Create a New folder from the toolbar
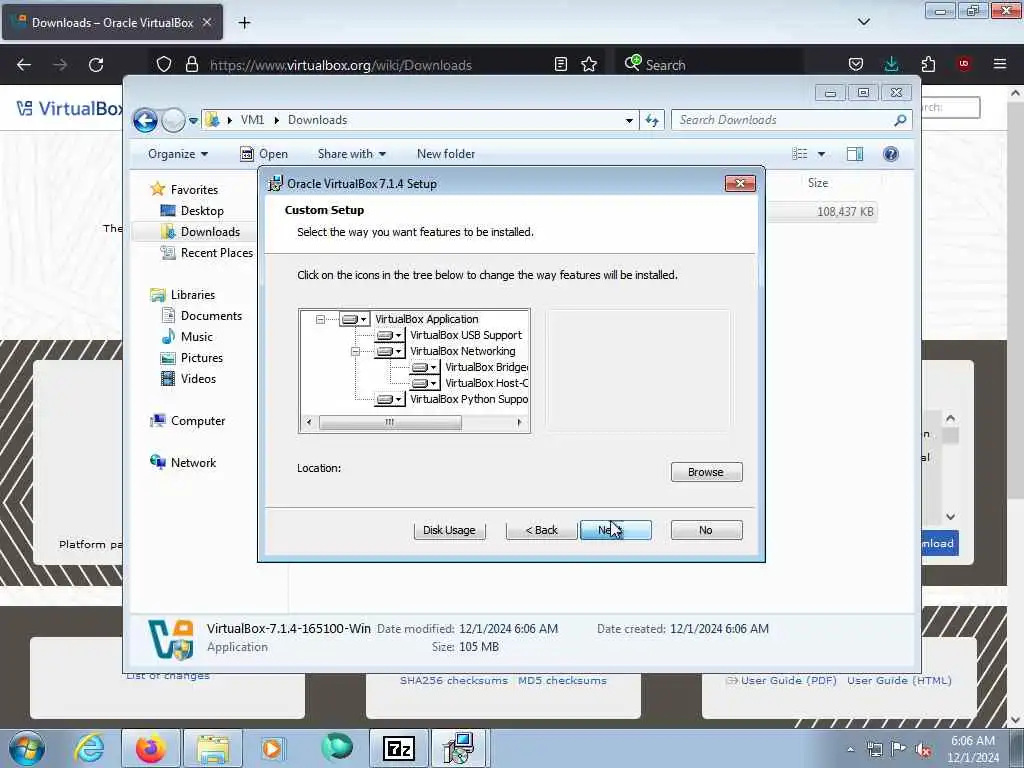 coord(446,154)
